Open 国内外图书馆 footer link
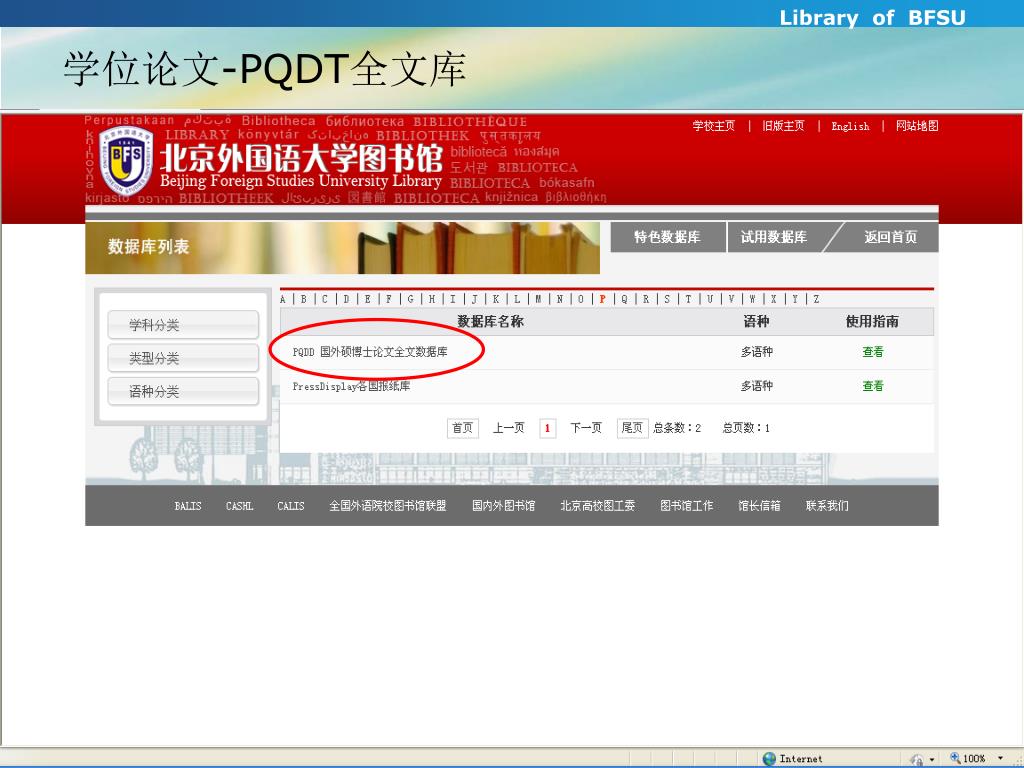This screenshot has width=1024, height=768. click(x=504, y=505)
